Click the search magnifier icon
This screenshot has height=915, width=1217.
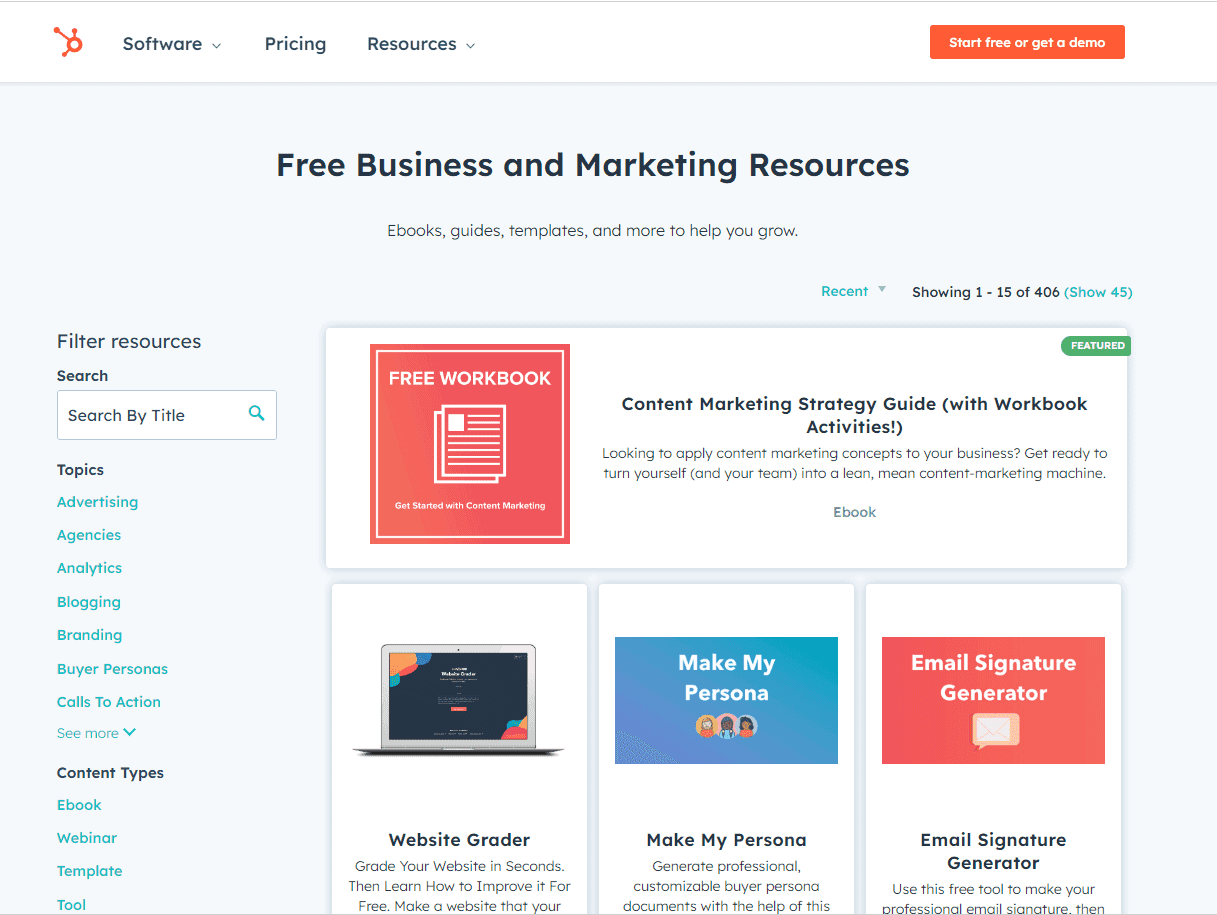tap(258, 413)
